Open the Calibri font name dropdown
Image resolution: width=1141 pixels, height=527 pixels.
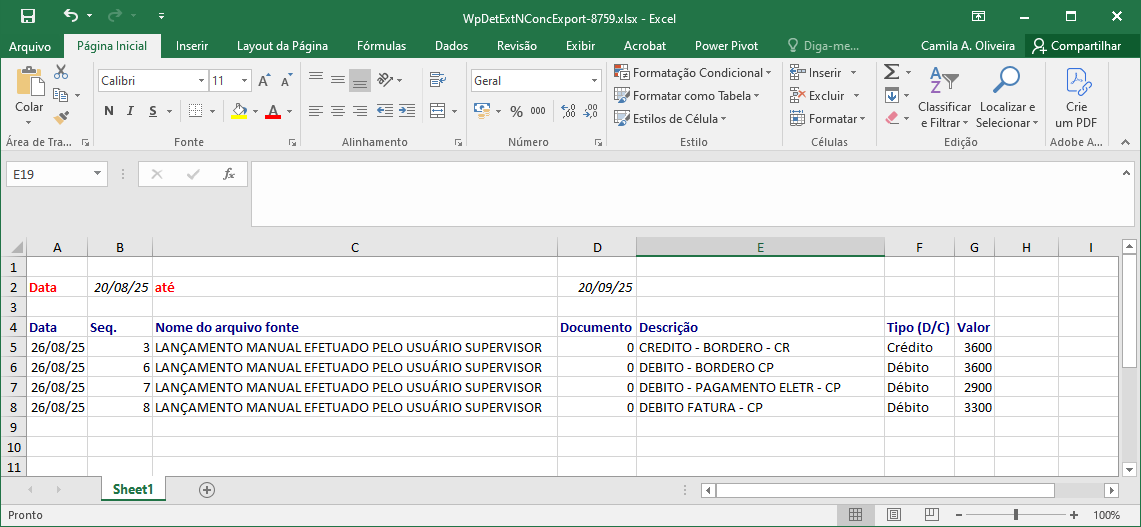pos(201,81)
